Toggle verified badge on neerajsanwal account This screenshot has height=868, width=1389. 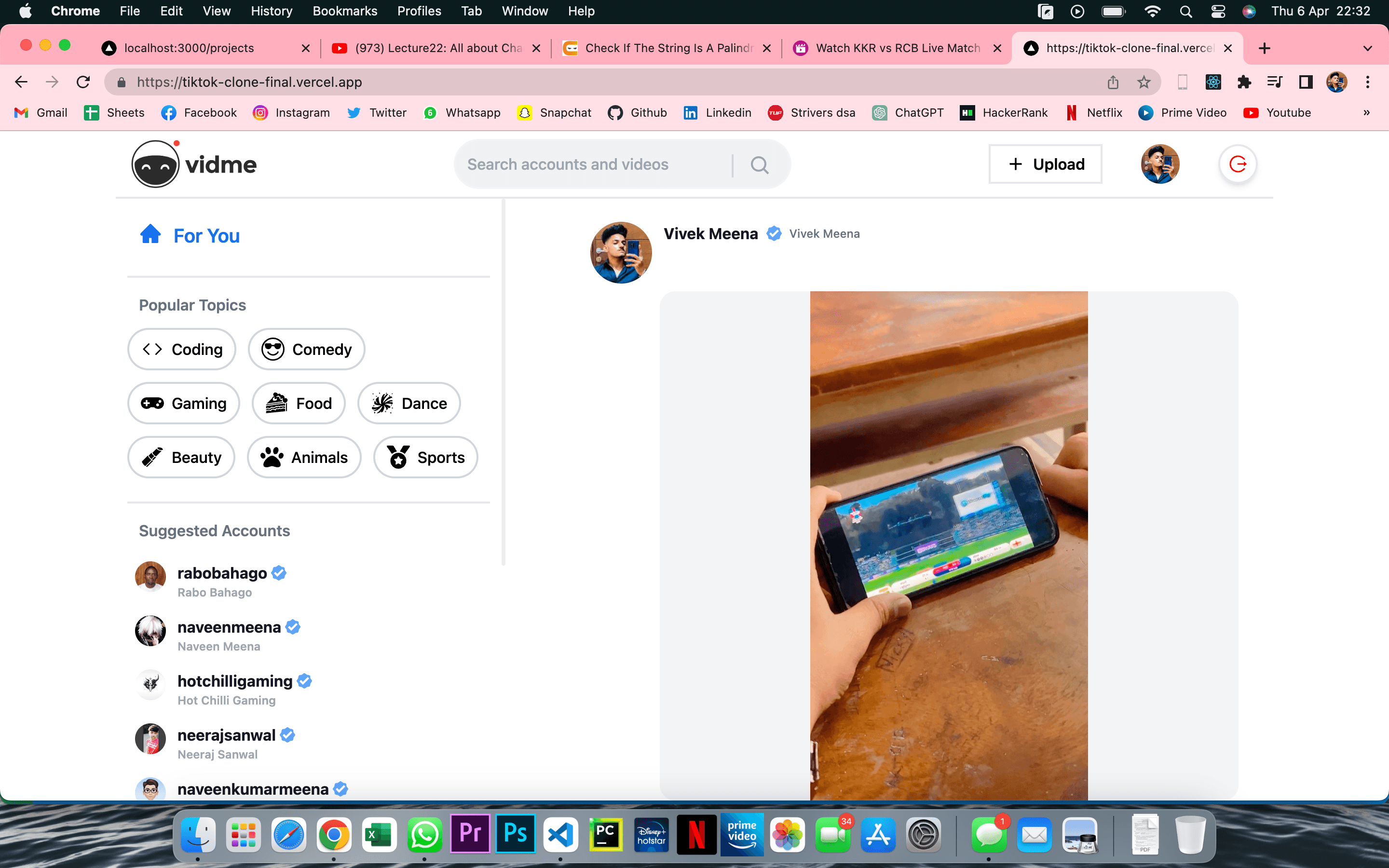pos(289,735)
